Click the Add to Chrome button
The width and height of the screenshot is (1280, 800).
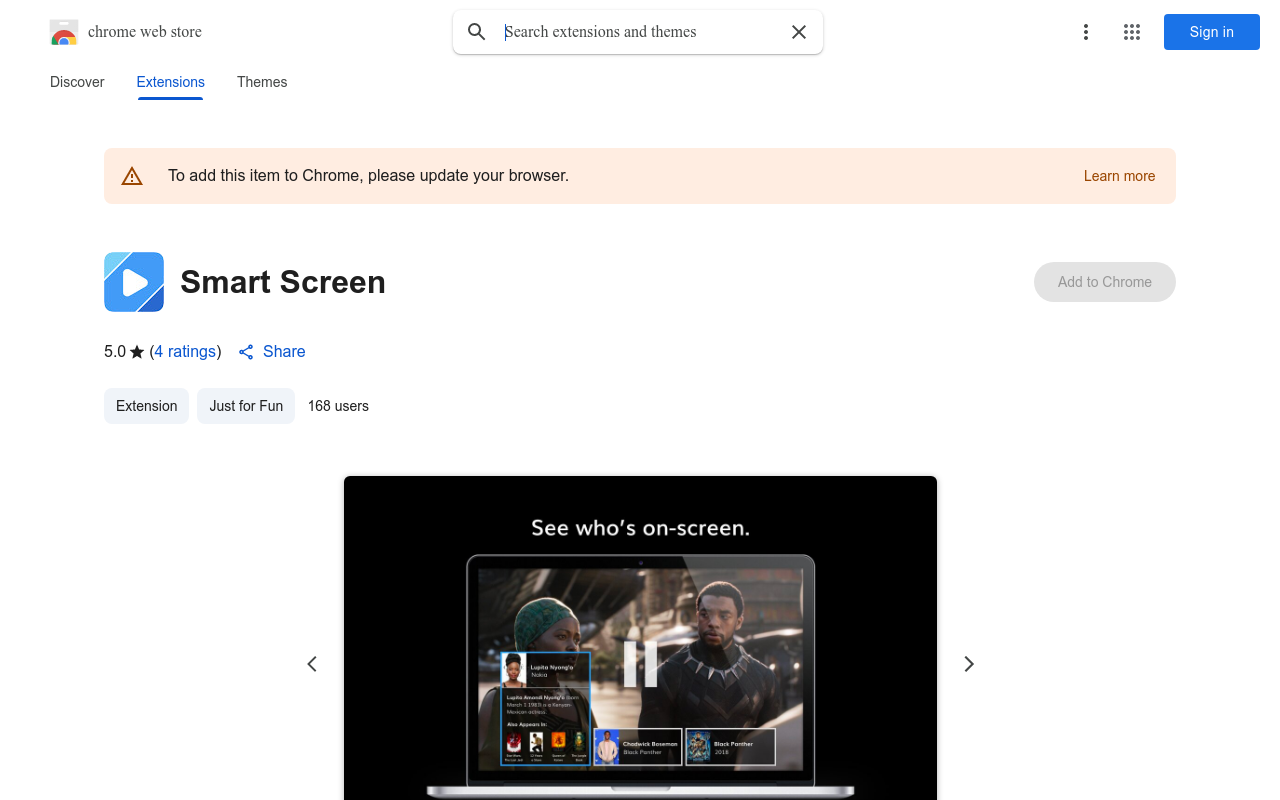click(x=1105, y=282)
